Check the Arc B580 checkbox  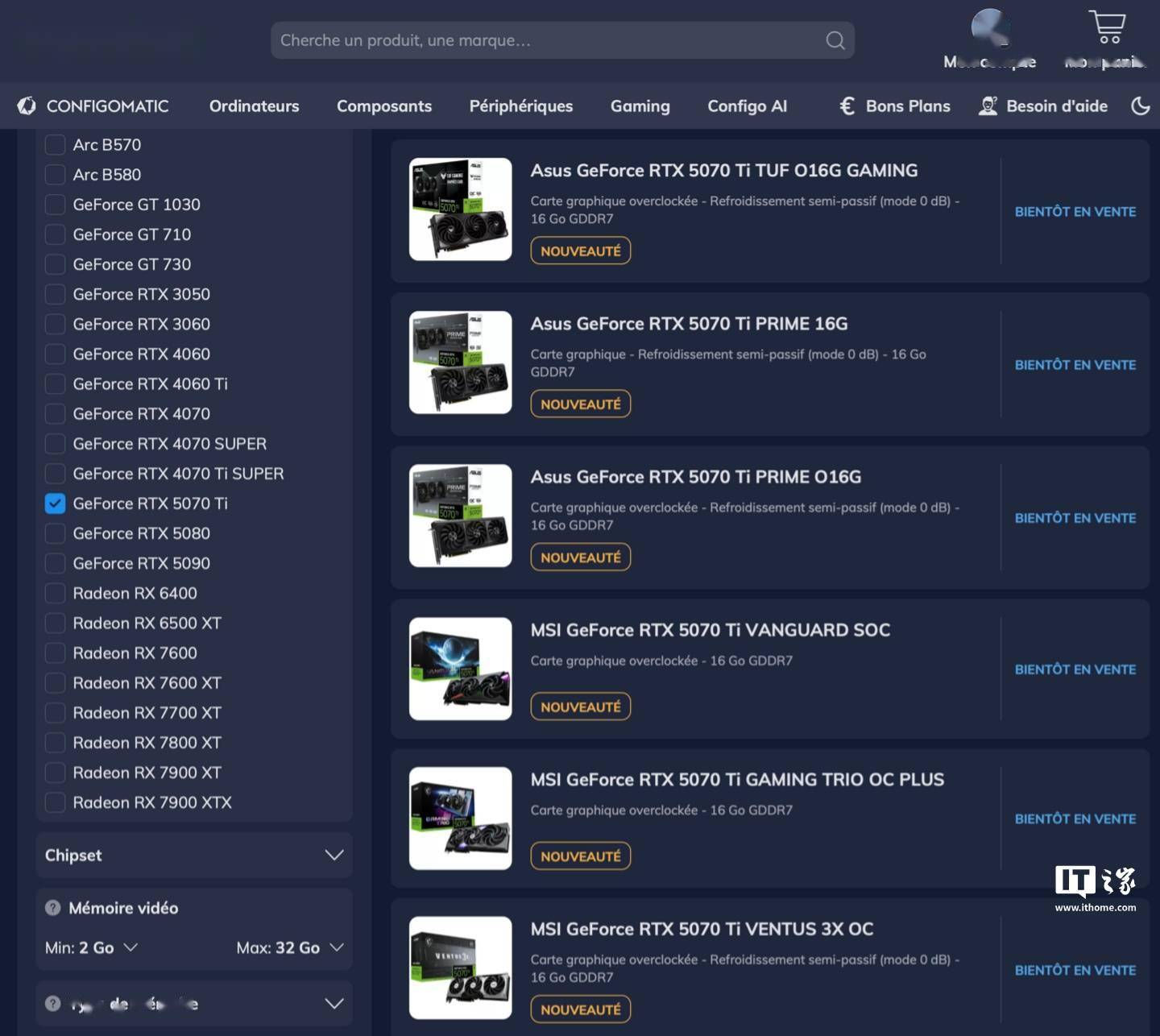[x=55, y=175]
